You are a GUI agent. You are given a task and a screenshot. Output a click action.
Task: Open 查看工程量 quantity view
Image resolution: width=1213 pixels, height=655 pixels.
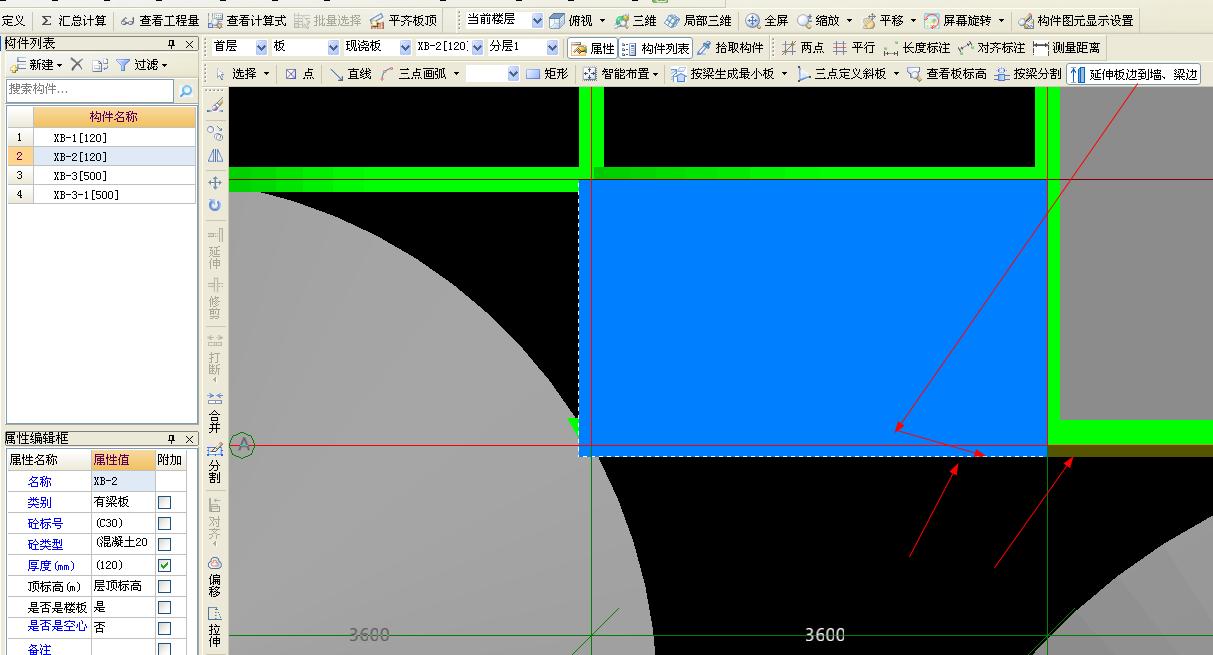[x=160, y=20]
